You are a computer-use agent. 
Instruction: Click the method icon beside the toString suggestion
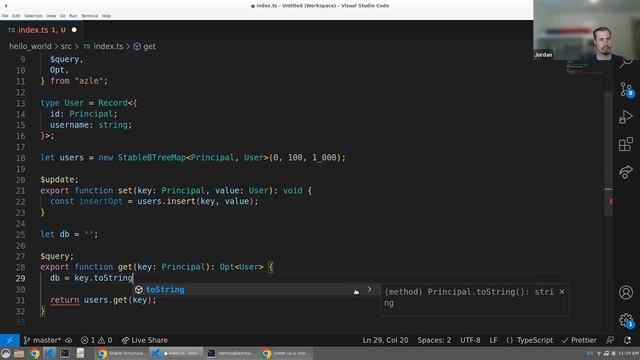click(x=139, y=290)
